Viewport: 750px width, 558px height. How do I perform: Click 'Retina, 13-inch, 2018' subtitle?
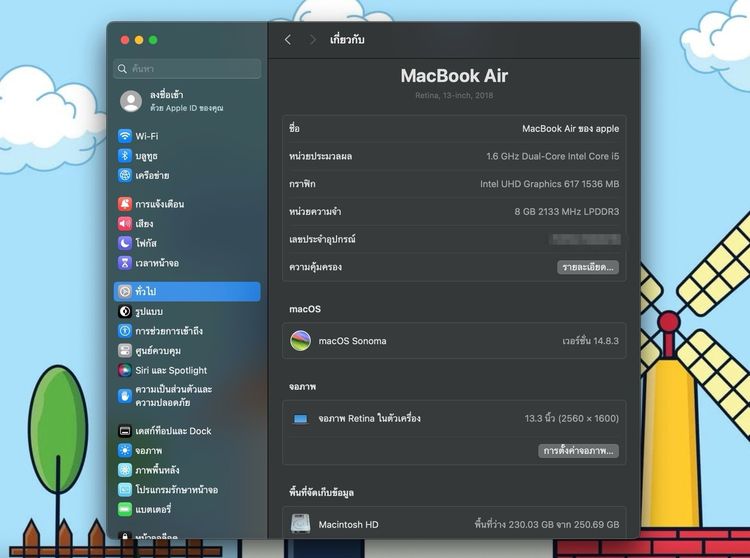[454, 95]
